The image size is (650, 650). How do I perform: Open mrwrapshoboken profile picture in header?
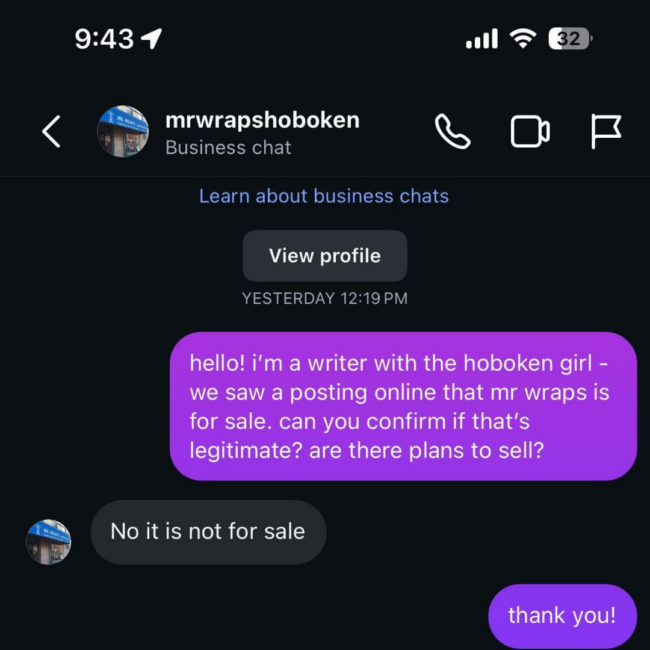tap(123, 131)
